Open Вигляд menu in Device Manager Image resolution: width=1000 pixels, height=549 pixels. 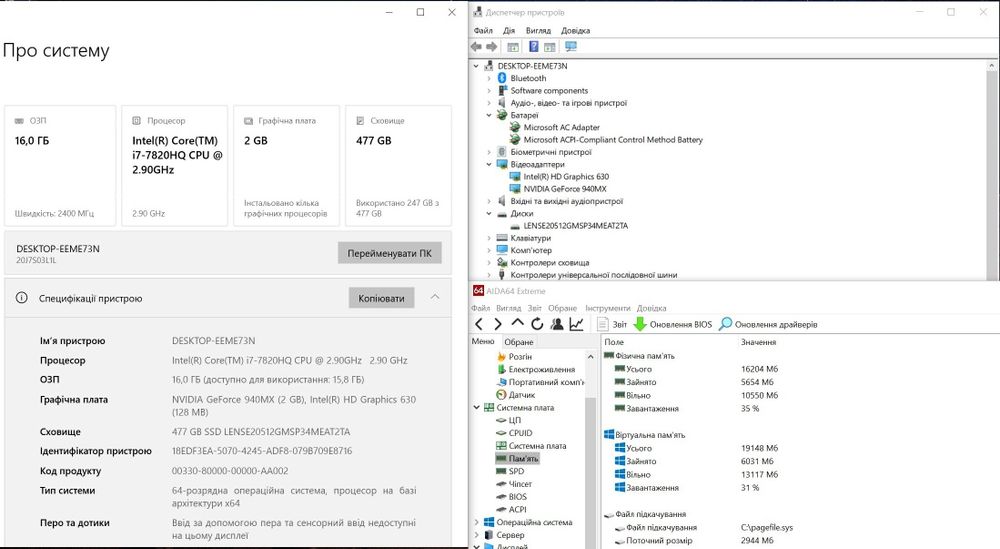538,31
